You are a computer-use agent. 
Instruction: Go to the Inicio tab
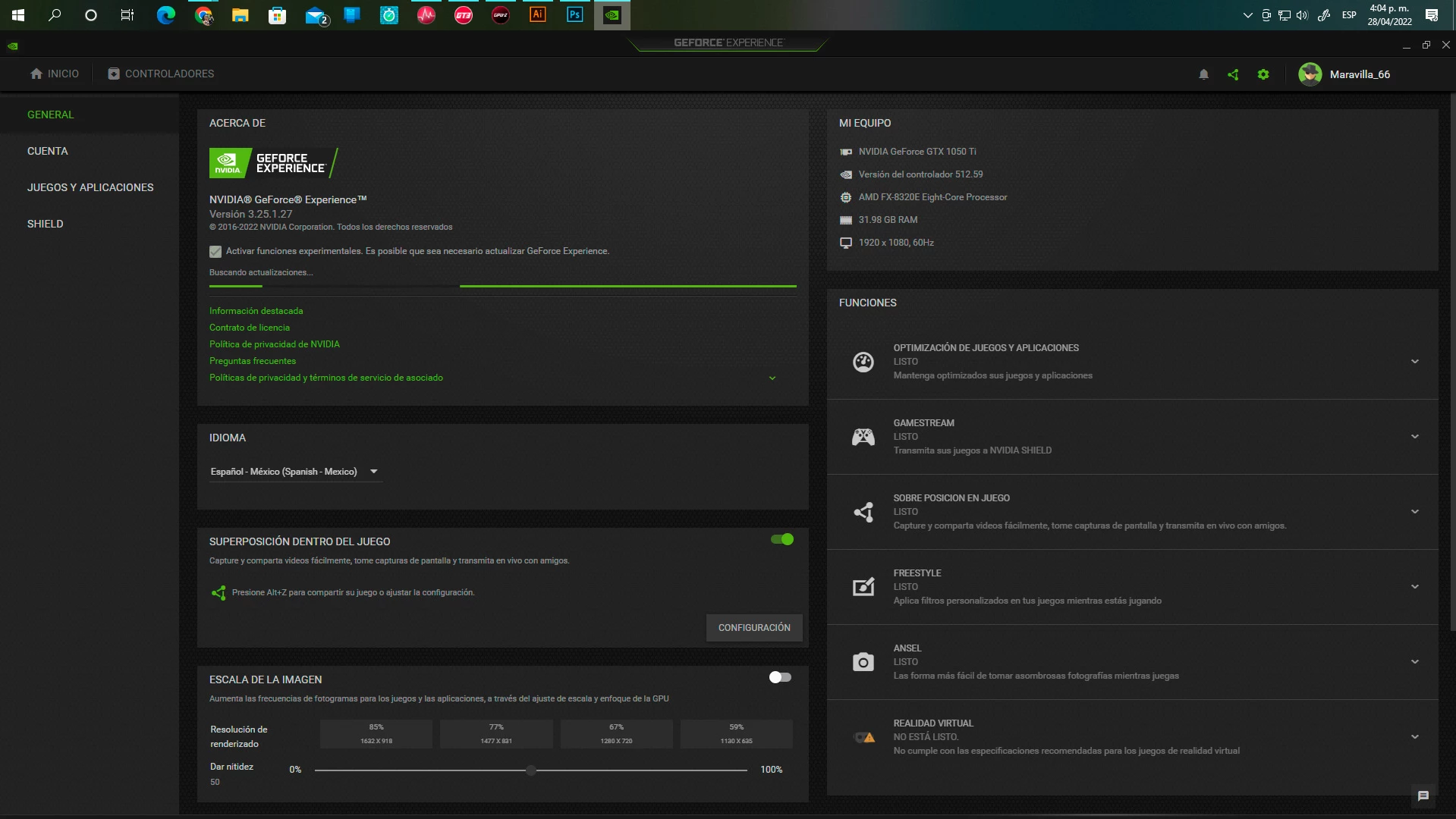[55, 74]
